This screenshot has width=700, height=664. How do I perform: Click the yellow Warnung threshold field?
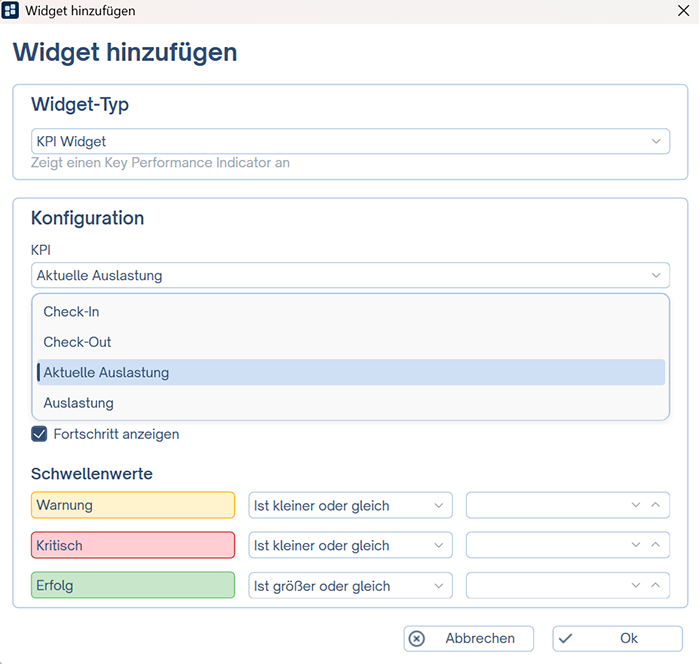(x=133, y=505)
